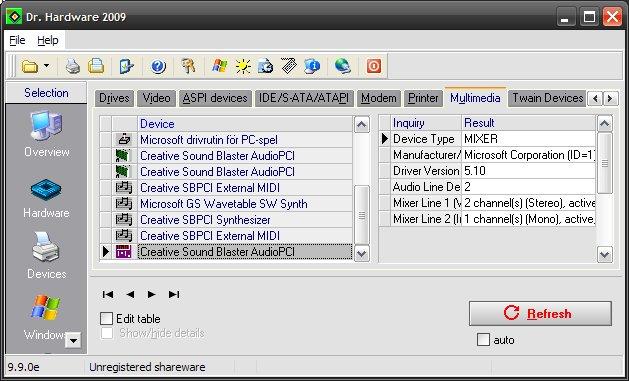629x381 pixels.
Task: Click the keys registration icon
Action: 188,66
